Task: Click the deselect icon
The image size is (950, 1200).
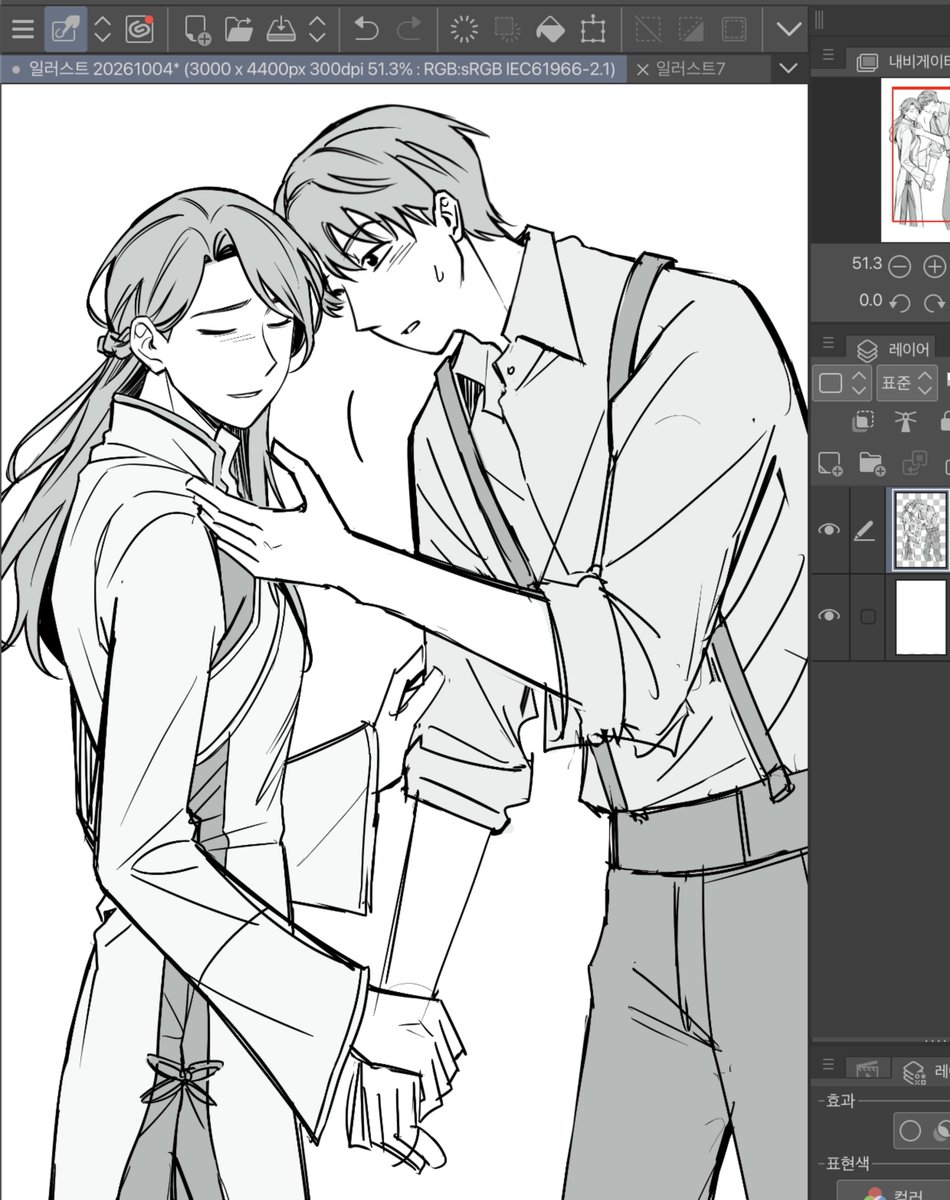Action: point(650,29)
